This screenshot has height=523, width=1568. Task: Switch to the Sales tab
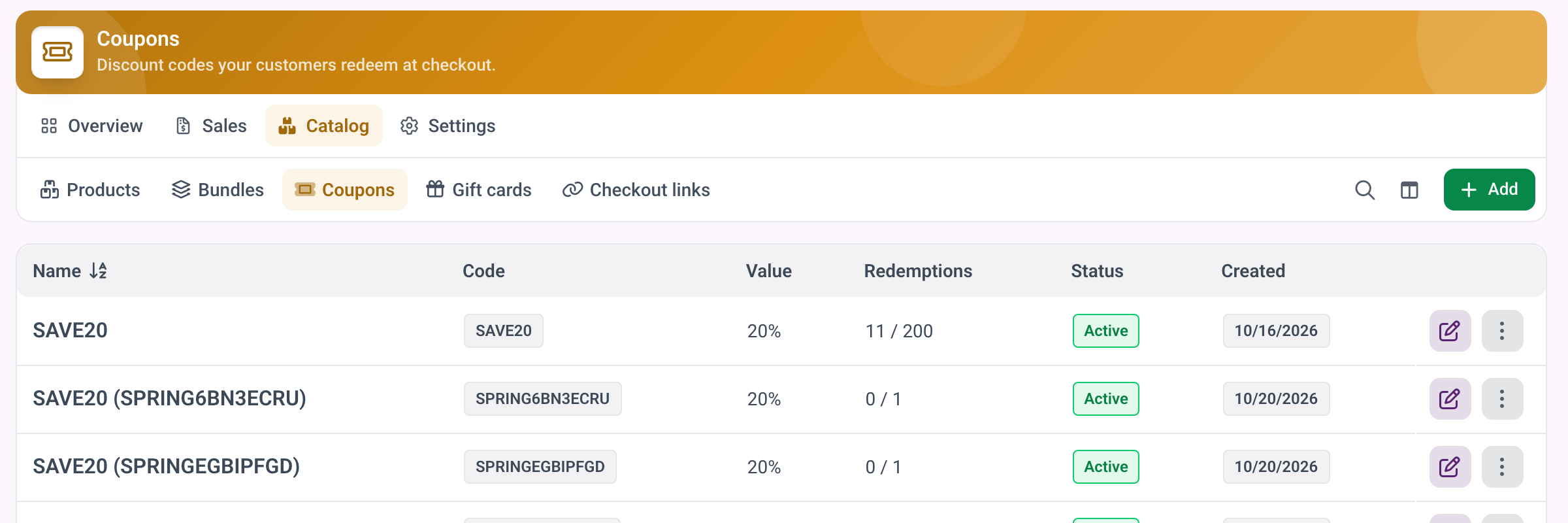pos(211,126)
